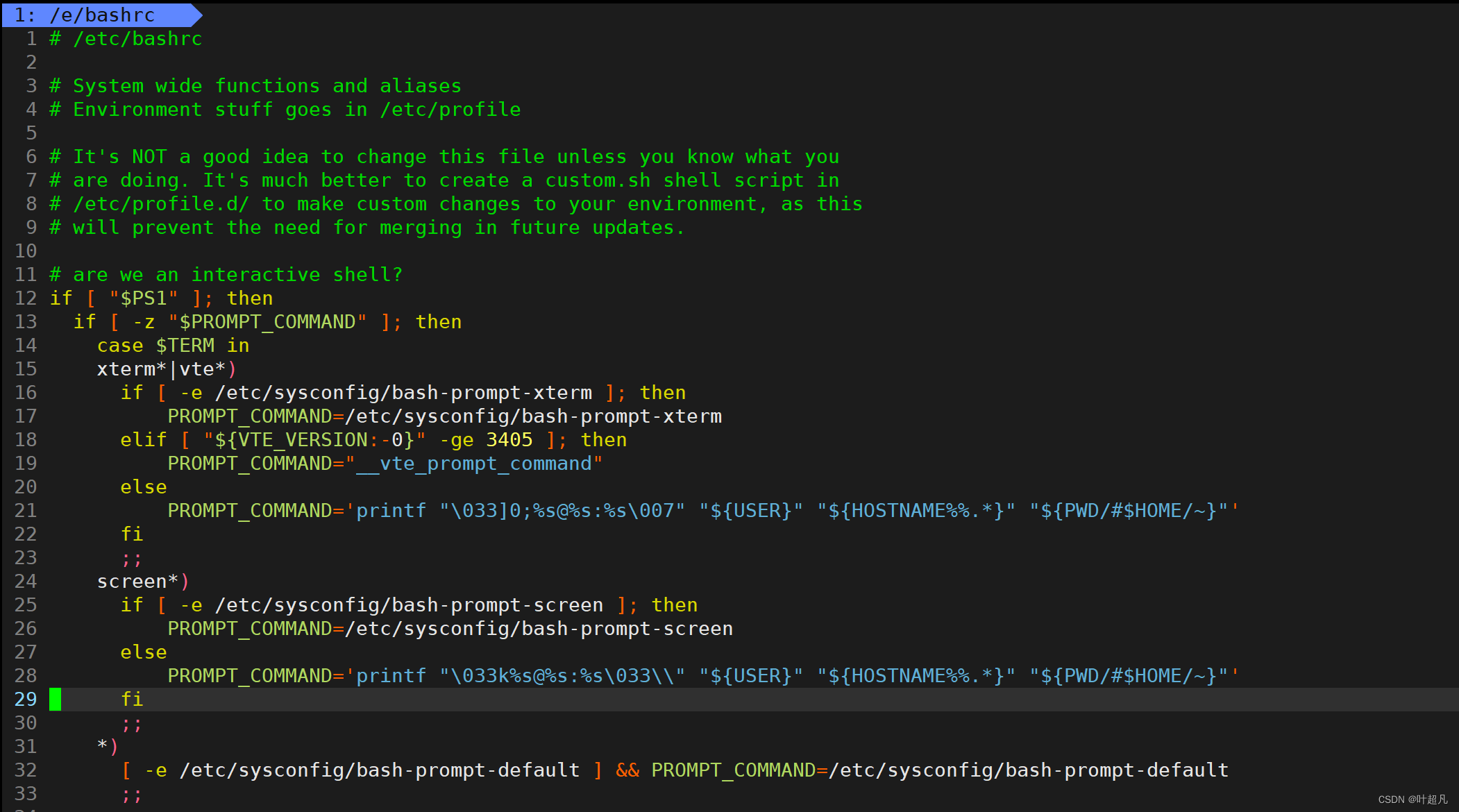Click 'will prevent the need for merging' comment

click(367, 228)
